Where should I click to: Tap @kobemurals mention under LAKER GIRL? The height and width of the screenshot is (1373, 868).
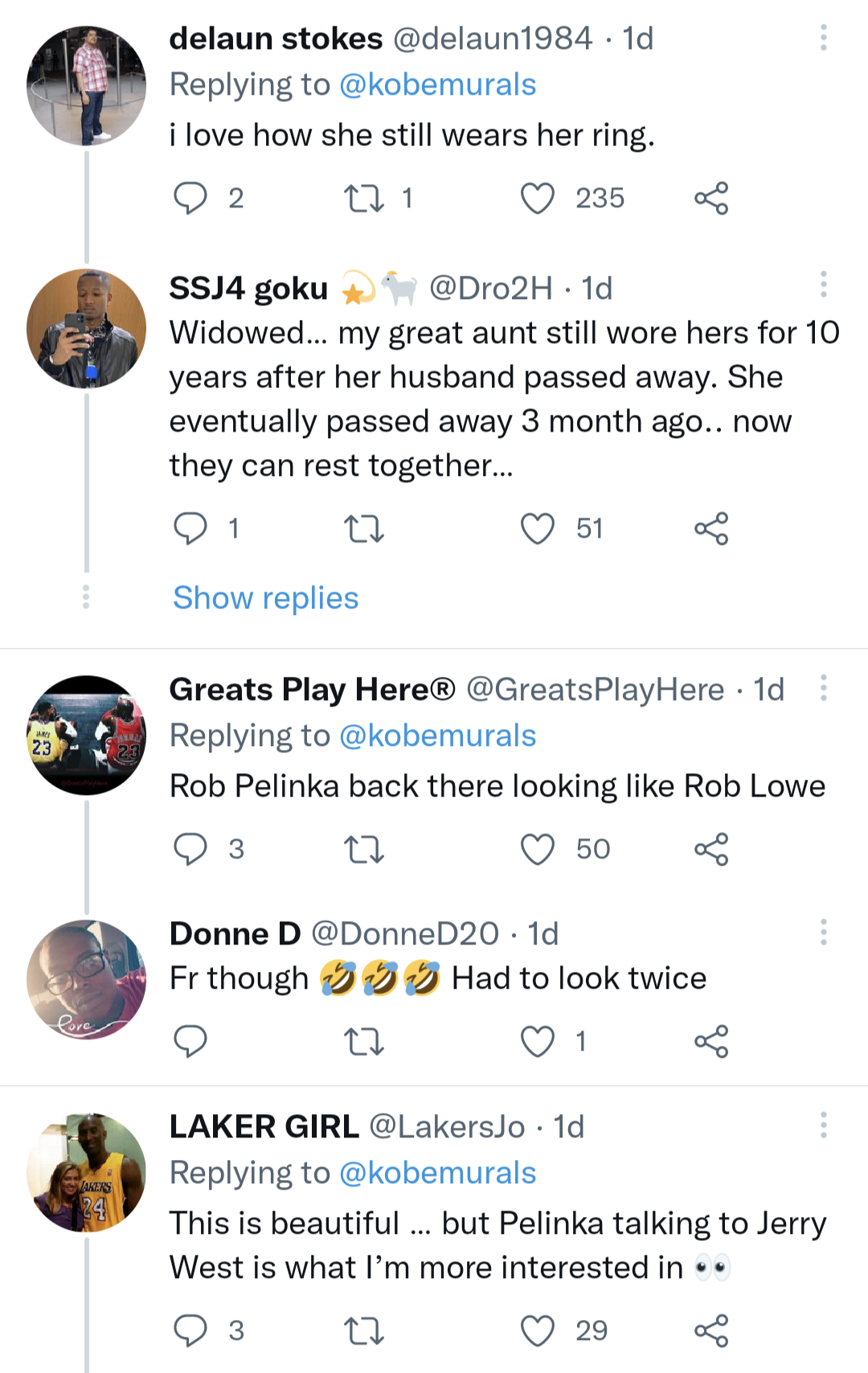(x=437, y=1174)
